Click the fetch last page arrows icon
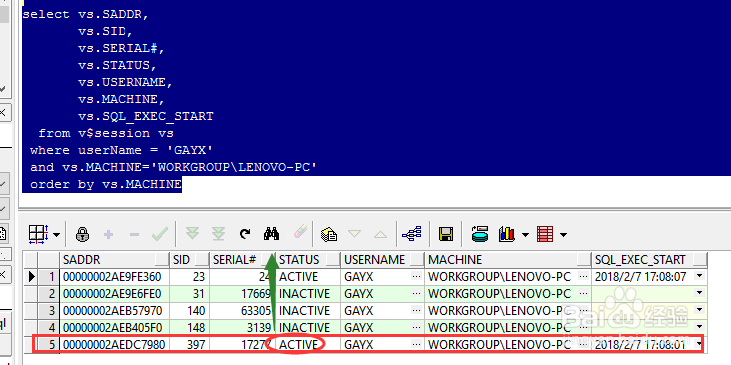The image size is (731, 365). pos(218,234)
